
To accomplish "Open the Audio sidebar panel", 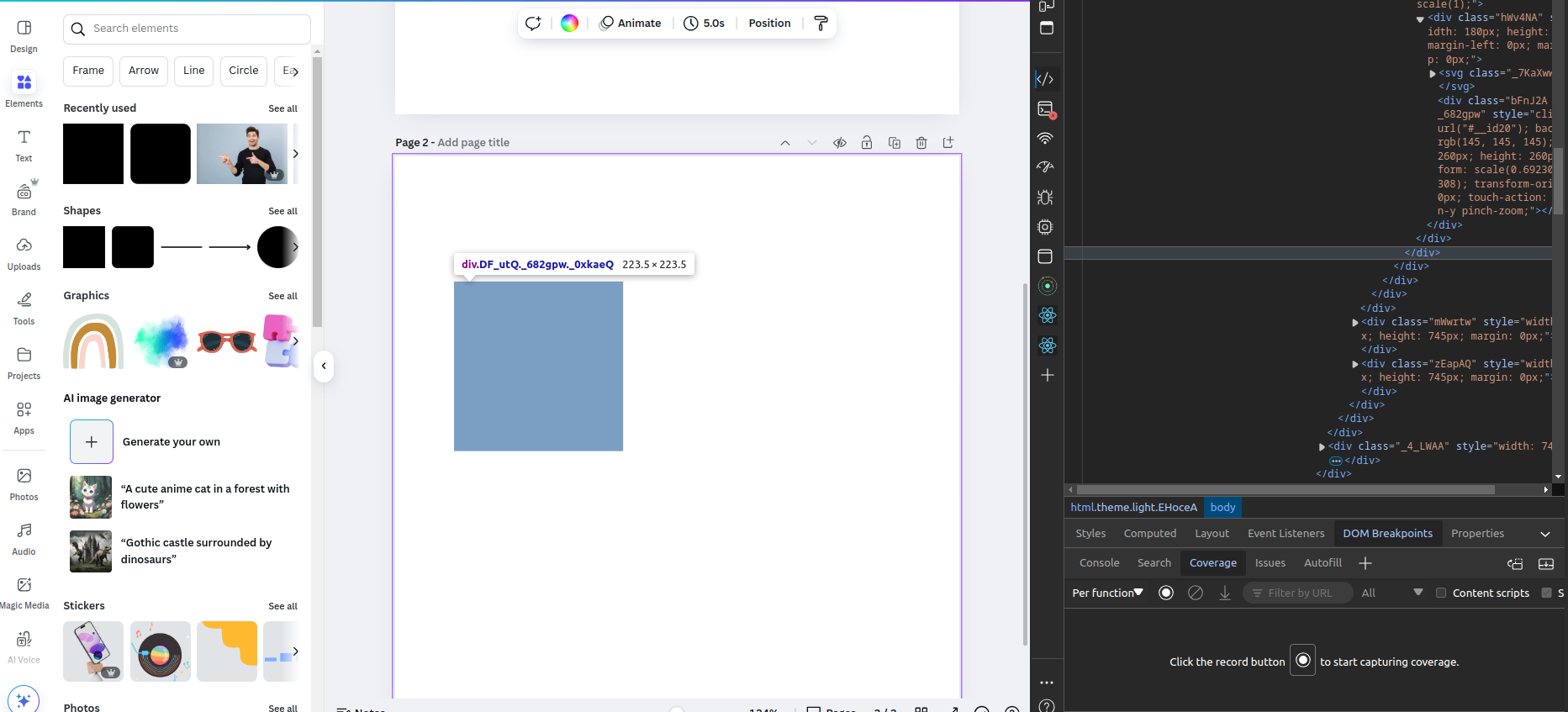I will pyautogui.click(x=24, y=539).
